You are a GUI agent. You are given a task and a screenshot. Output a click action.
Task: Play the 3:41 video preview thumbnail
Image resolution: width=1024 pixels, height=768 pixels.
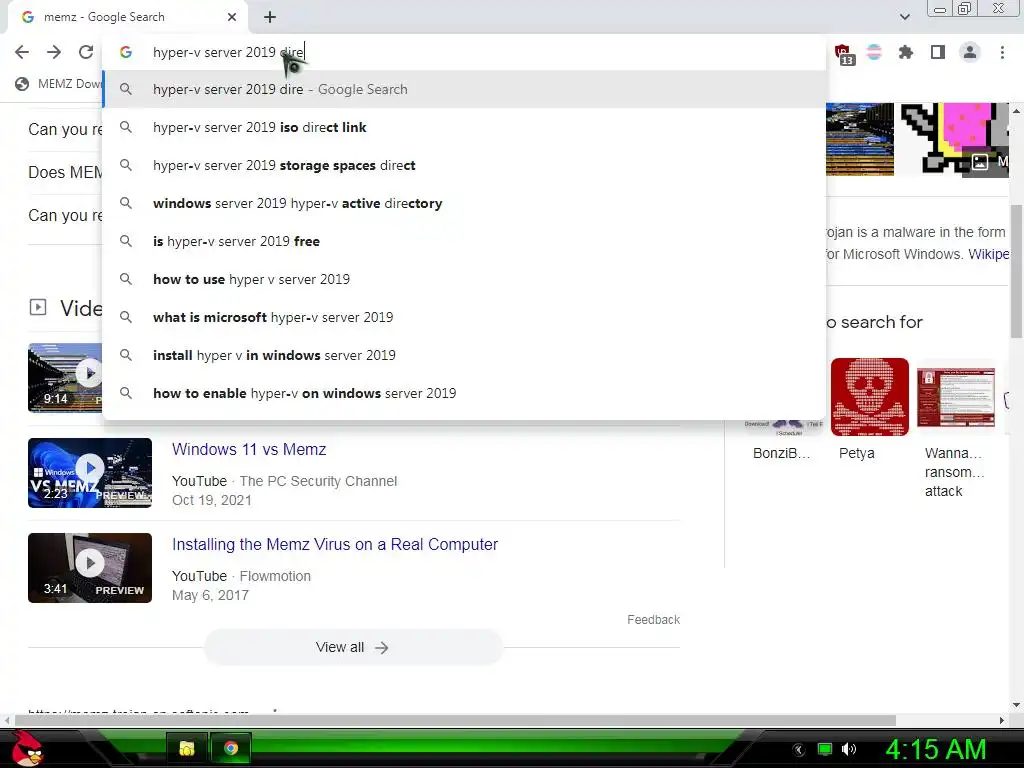click(x=90, y=568)
